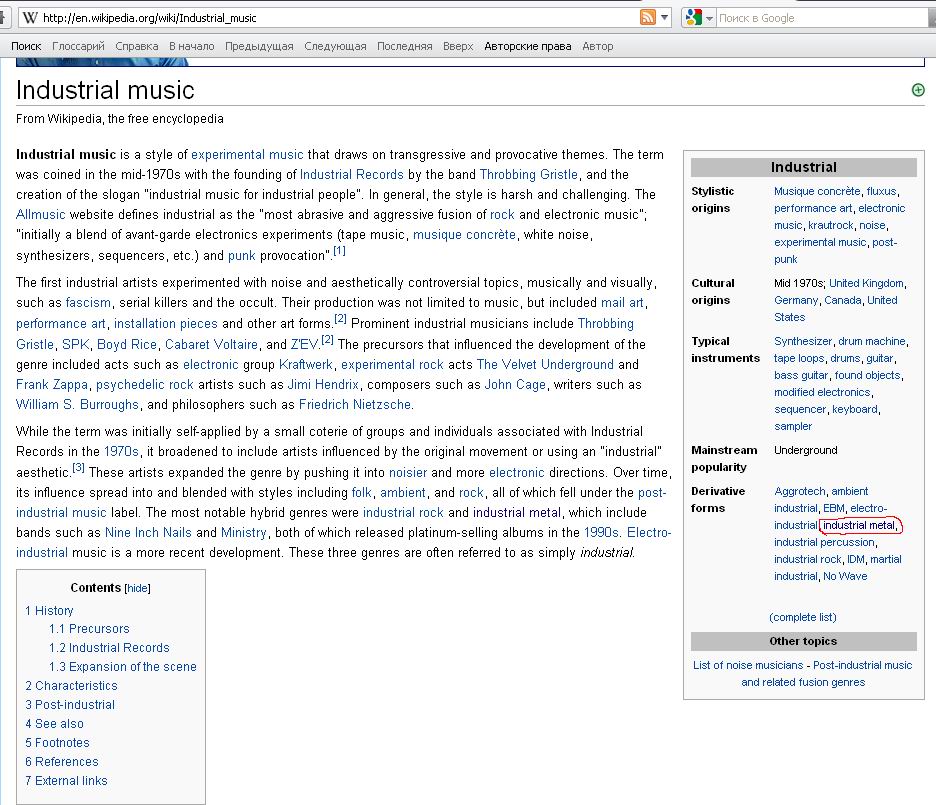Image resolution: width=936 pixels, height=805 pixels.
Task: Go to 5 Footnotes in Contents
Action: 57,743
